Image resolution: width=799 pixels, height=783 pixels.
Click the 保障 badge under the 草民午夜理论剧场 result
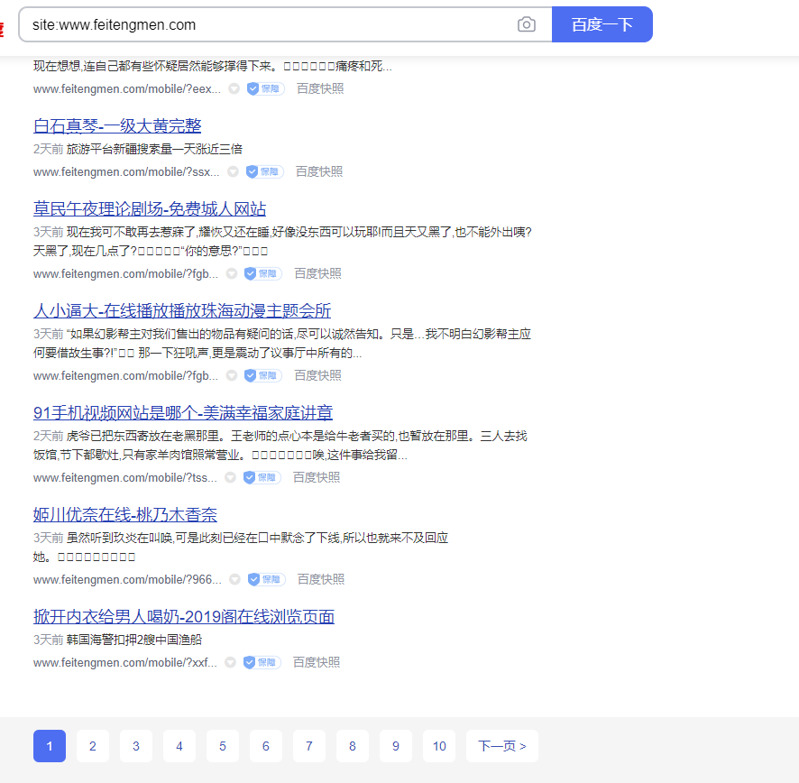pyautogui.click(x=263, y=274)
